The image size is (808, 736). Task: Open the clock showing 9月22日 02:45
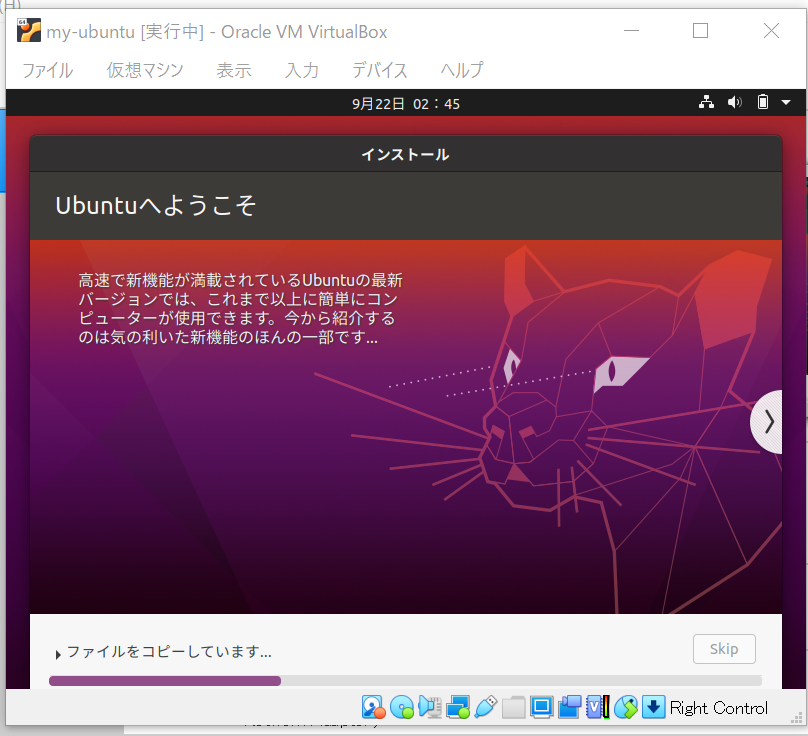[x=406, y=104]
